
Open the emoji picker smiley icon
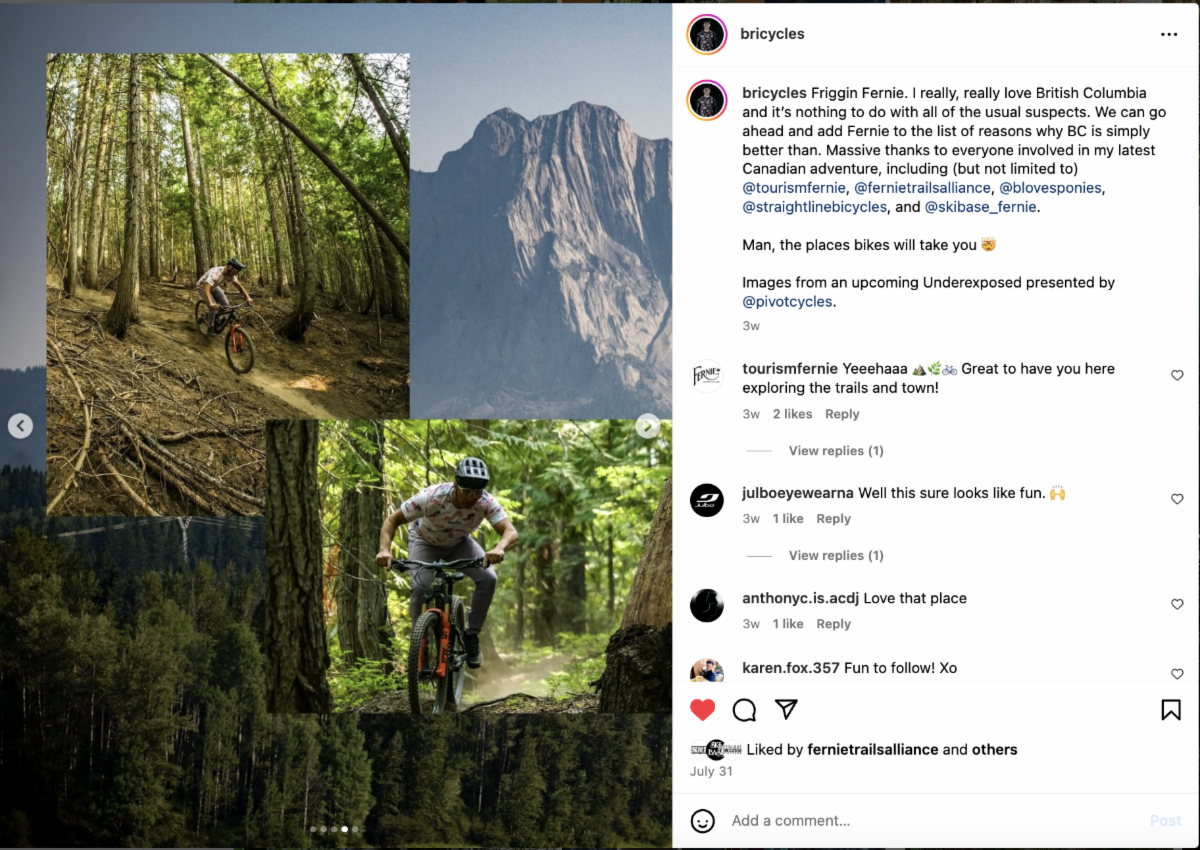[x=703, y=821]
